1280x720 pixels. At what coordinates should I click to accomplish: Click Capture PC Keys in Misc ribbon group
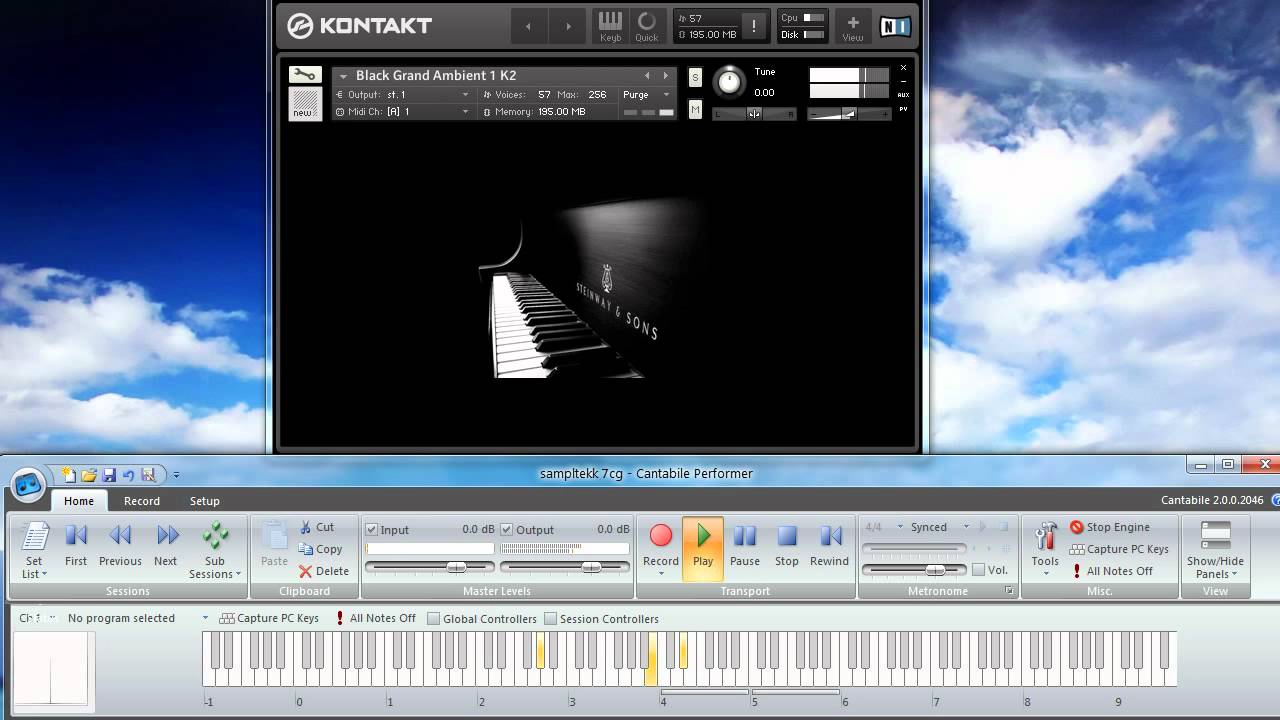[x=1119, y=549]
